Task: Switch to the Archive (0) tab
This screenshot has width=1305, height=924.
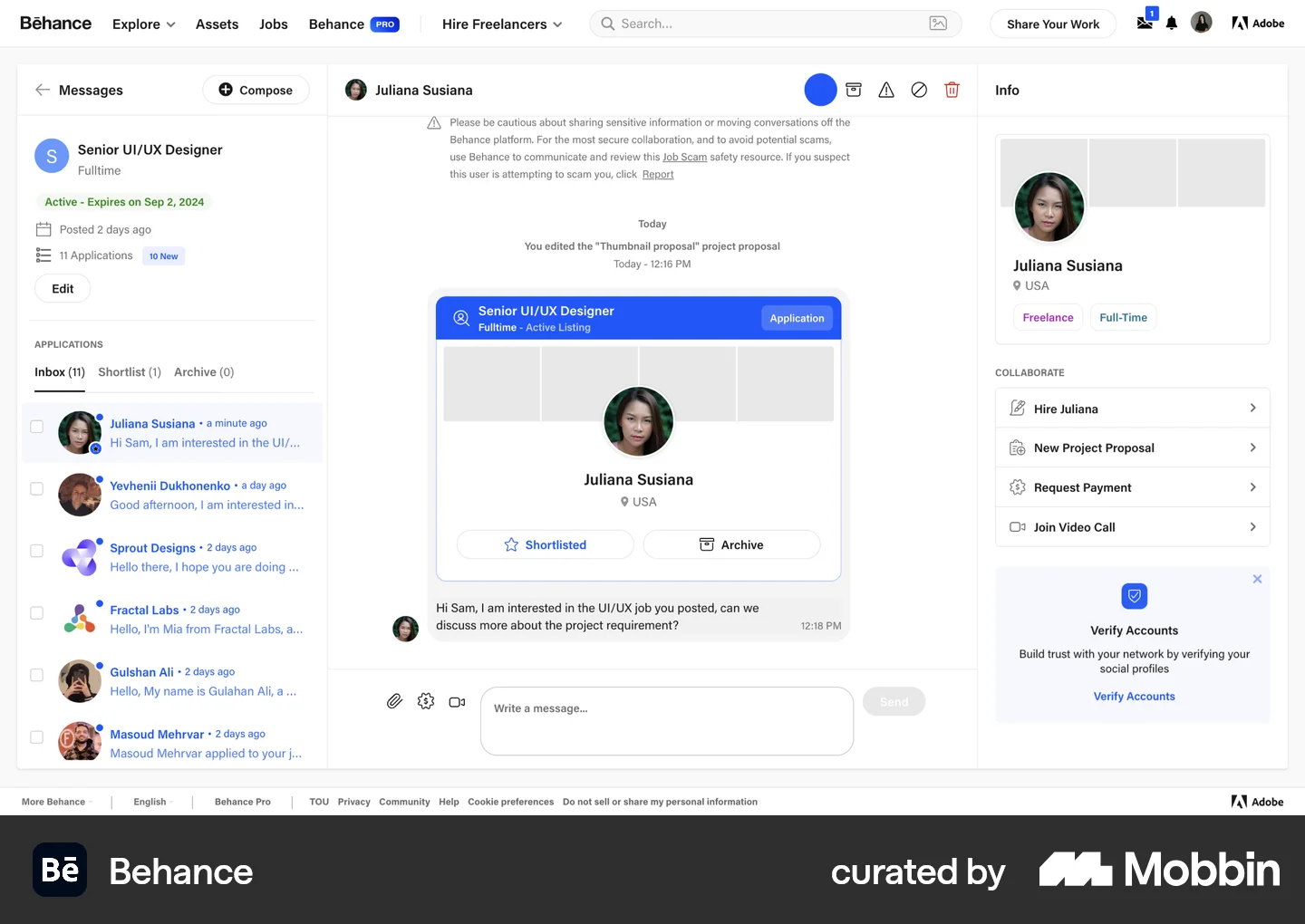Action: (x=204, y=372)
